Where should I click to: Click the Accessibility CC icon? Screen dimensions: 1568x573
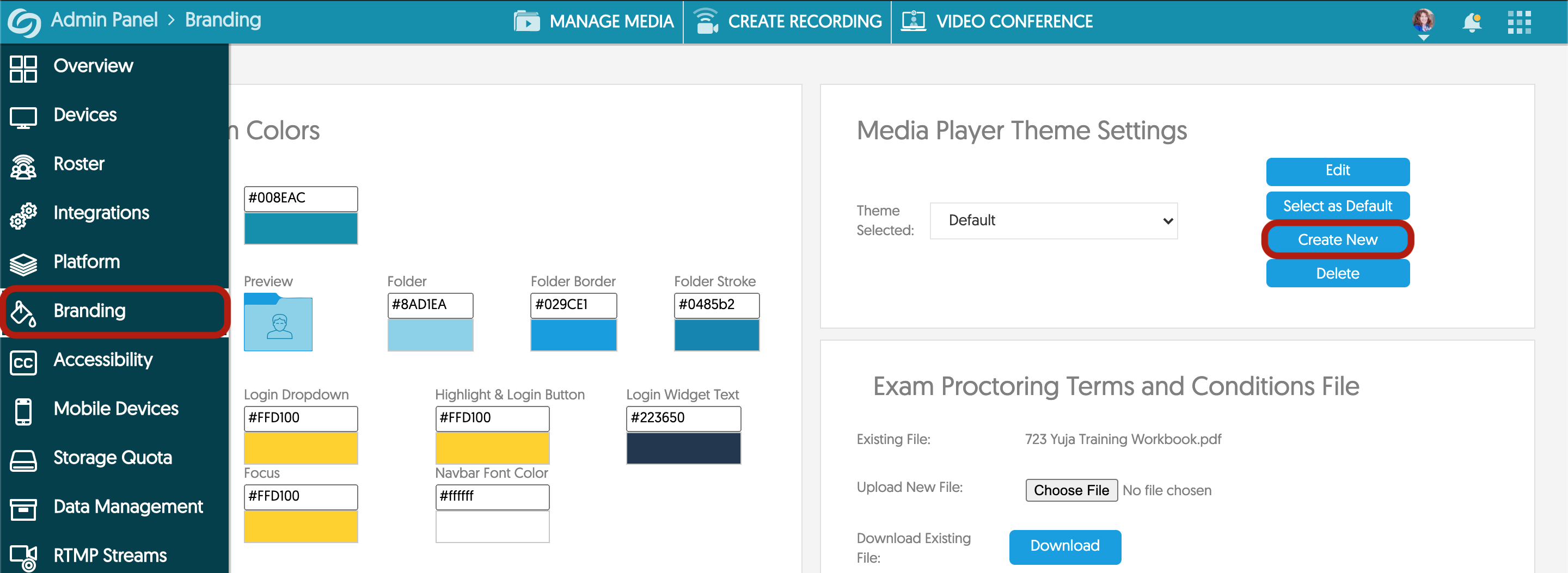pos(24,362)
